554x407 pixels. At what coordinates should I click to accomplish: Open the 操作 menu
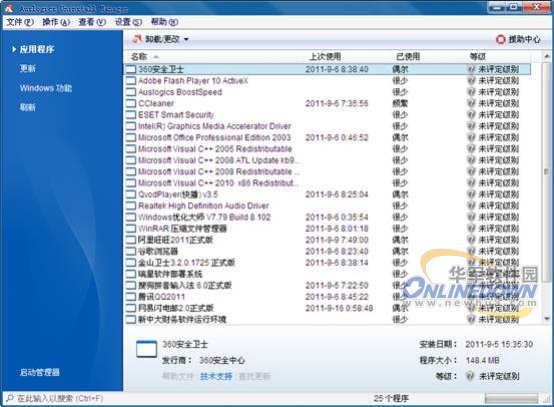(56, 22)
